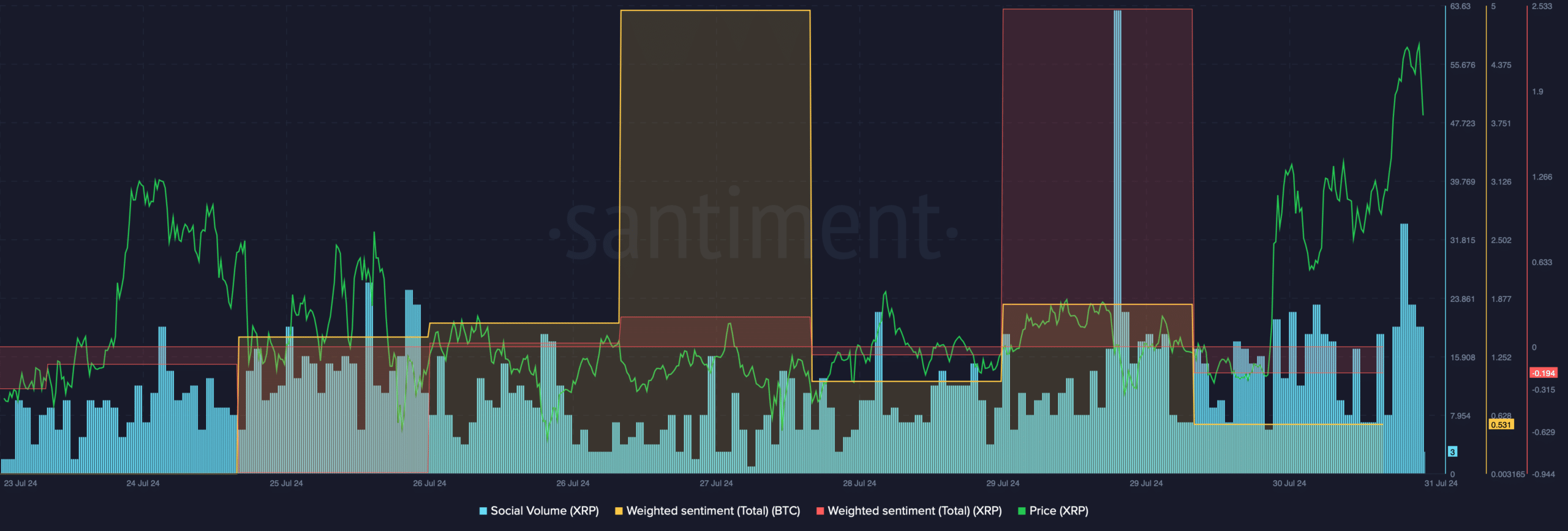Viewport: 1568px width, 531px height.
Task: Click the 30 Jul 24 date label
Action: coord(1289,483)
